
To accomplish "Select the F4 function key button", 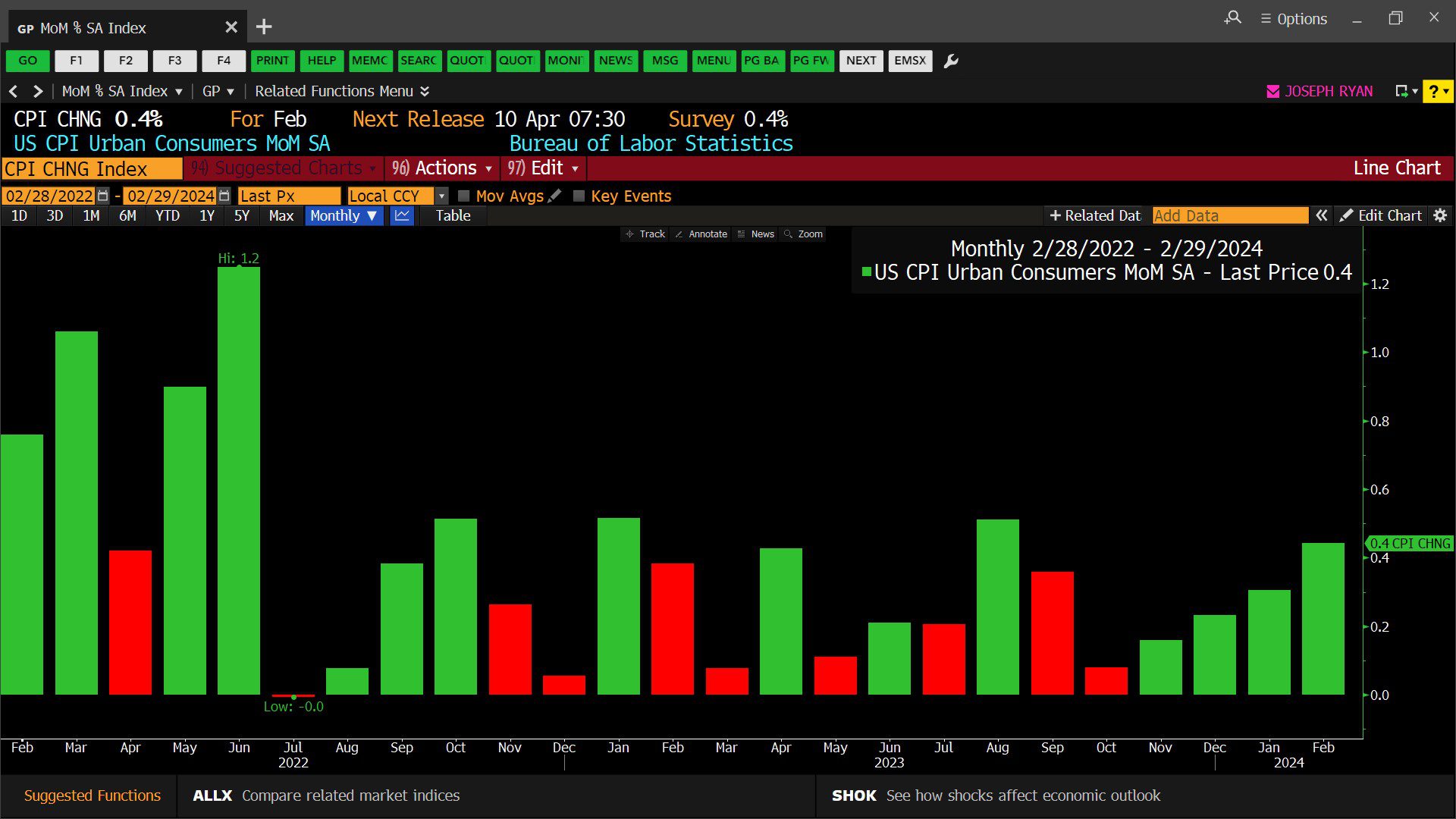I will point(224,61).
